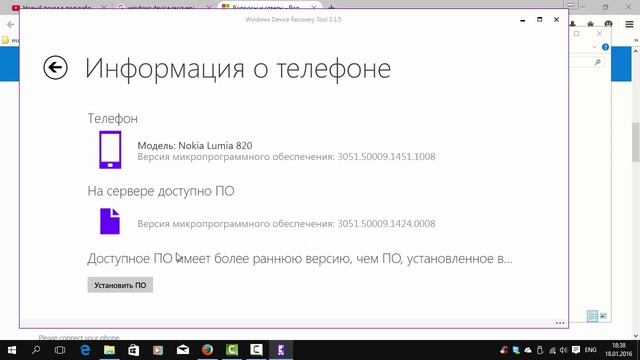Click the Информация о телефоне page title
640x360 pixels.
[238, 68]
